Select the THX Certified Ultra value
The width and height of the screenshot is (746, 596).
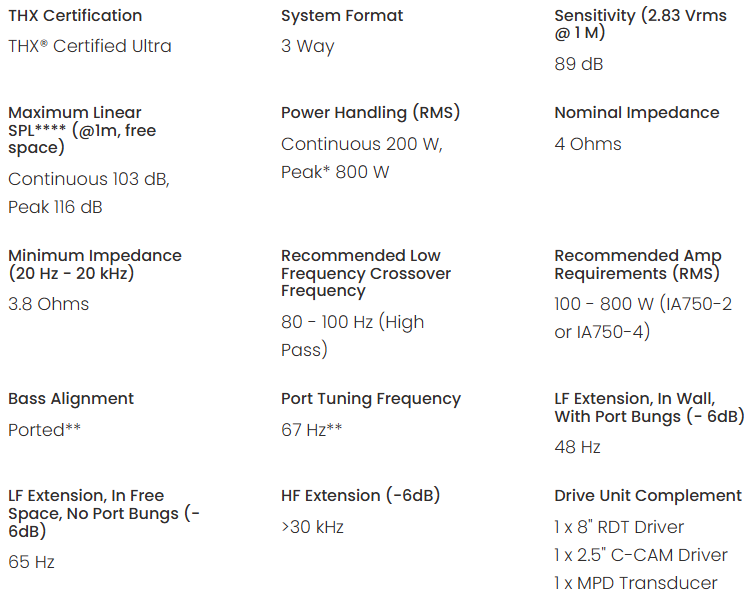[x=90, y=46]
